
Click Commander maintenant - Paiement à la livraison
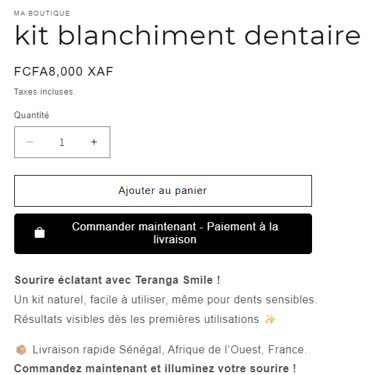(163, 233)
